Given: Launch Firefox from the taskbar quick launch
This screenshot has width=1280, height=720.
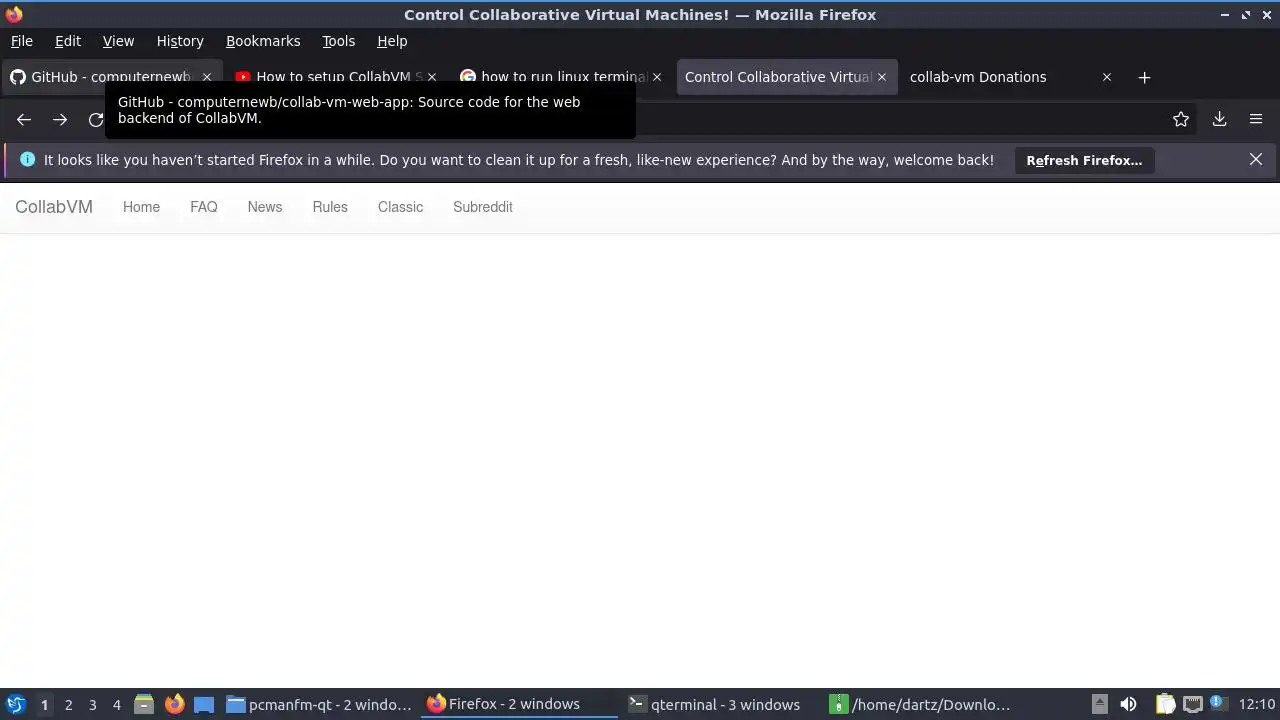Looking at the screenshot, I should [174, 705].
